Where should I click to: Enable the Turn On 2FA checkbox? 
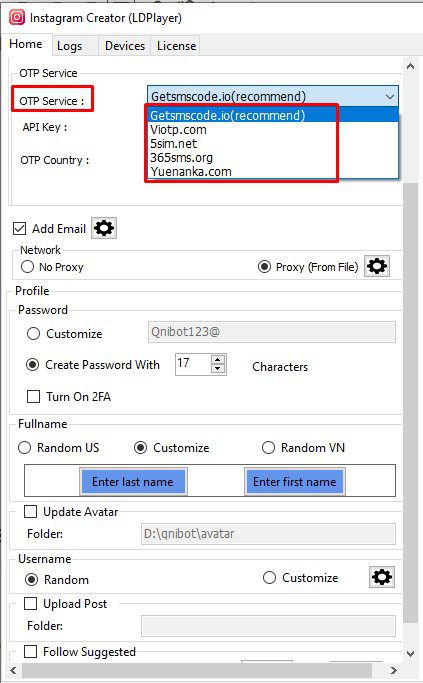(33, 397)
